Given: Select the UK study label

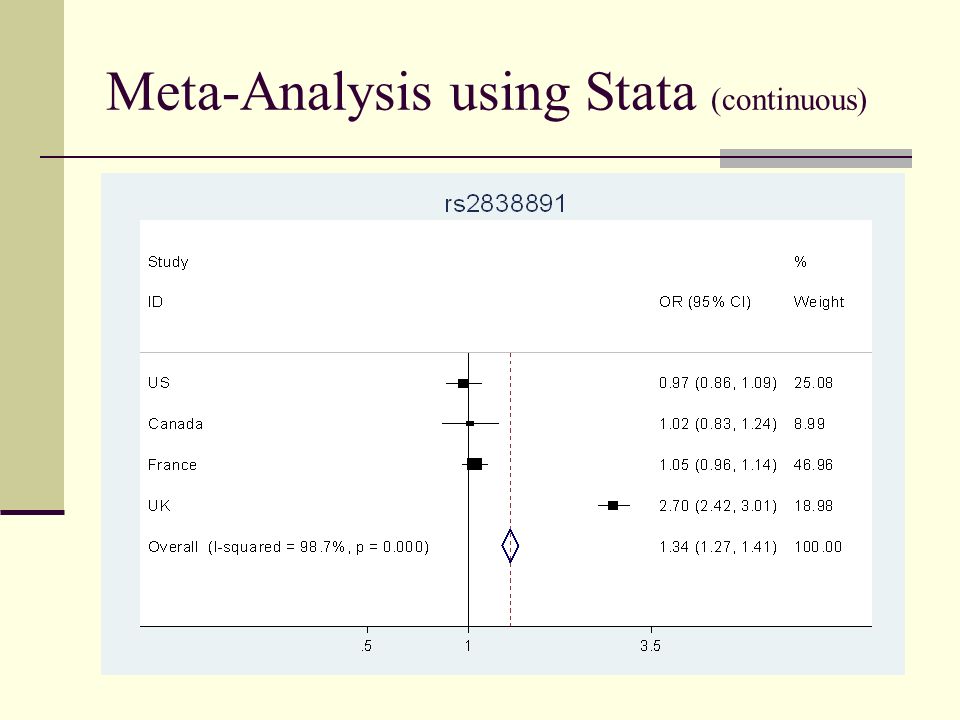Looking at the screenshot, I should coord(159,506).
